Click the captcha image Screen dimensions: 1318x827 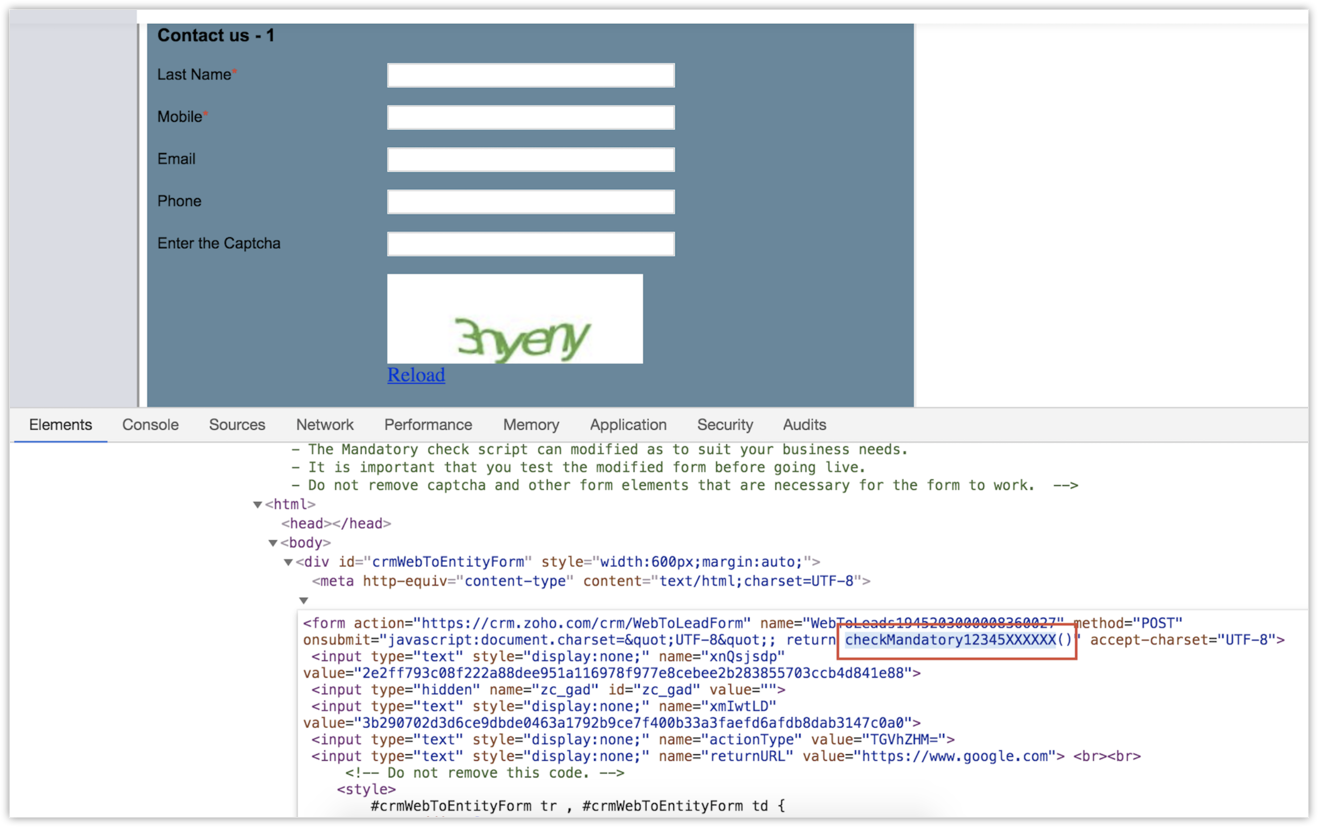point(515,319)
